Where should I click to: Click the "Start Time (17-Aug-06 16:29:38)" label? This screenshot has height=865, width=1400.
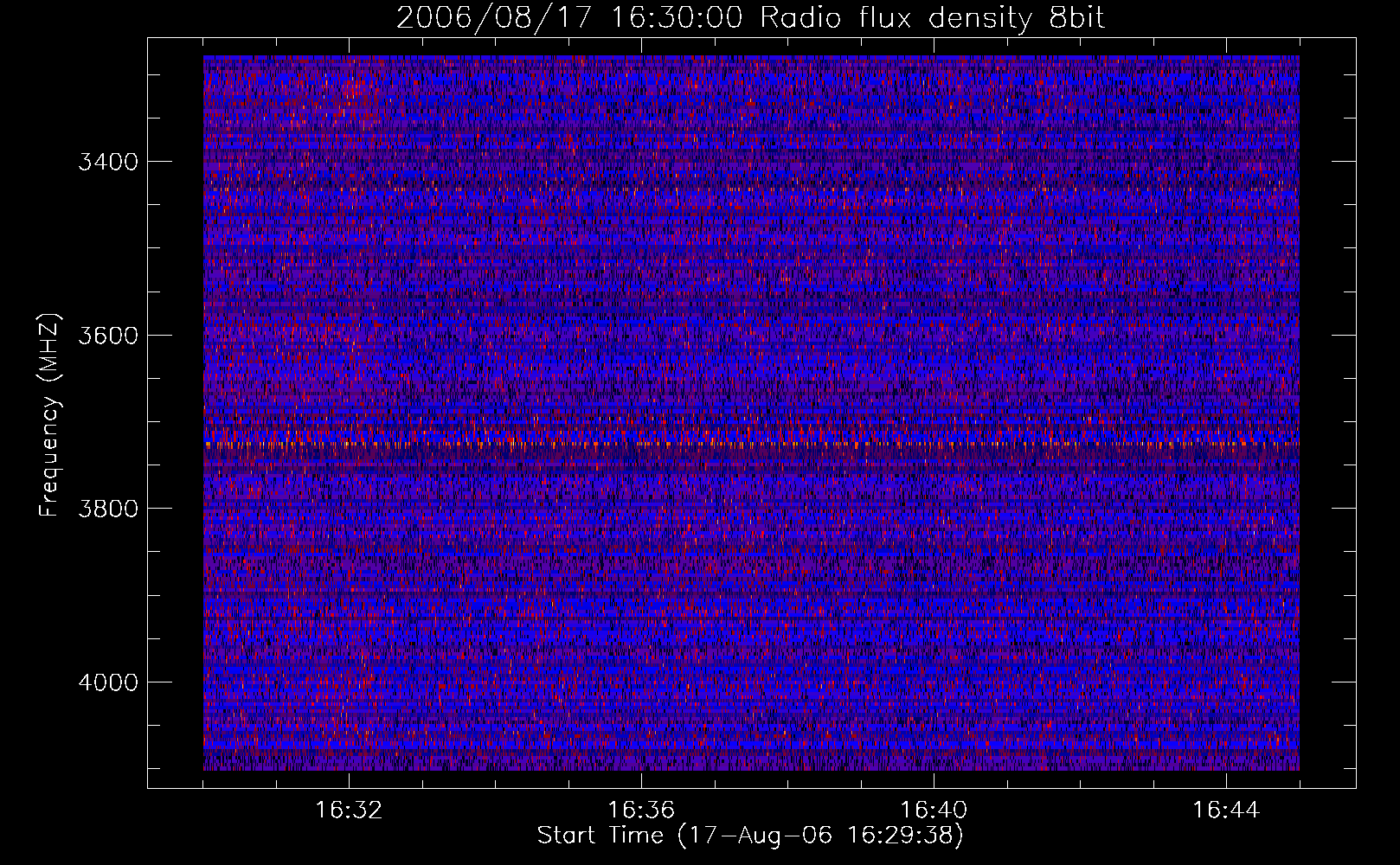pos(750,836)
